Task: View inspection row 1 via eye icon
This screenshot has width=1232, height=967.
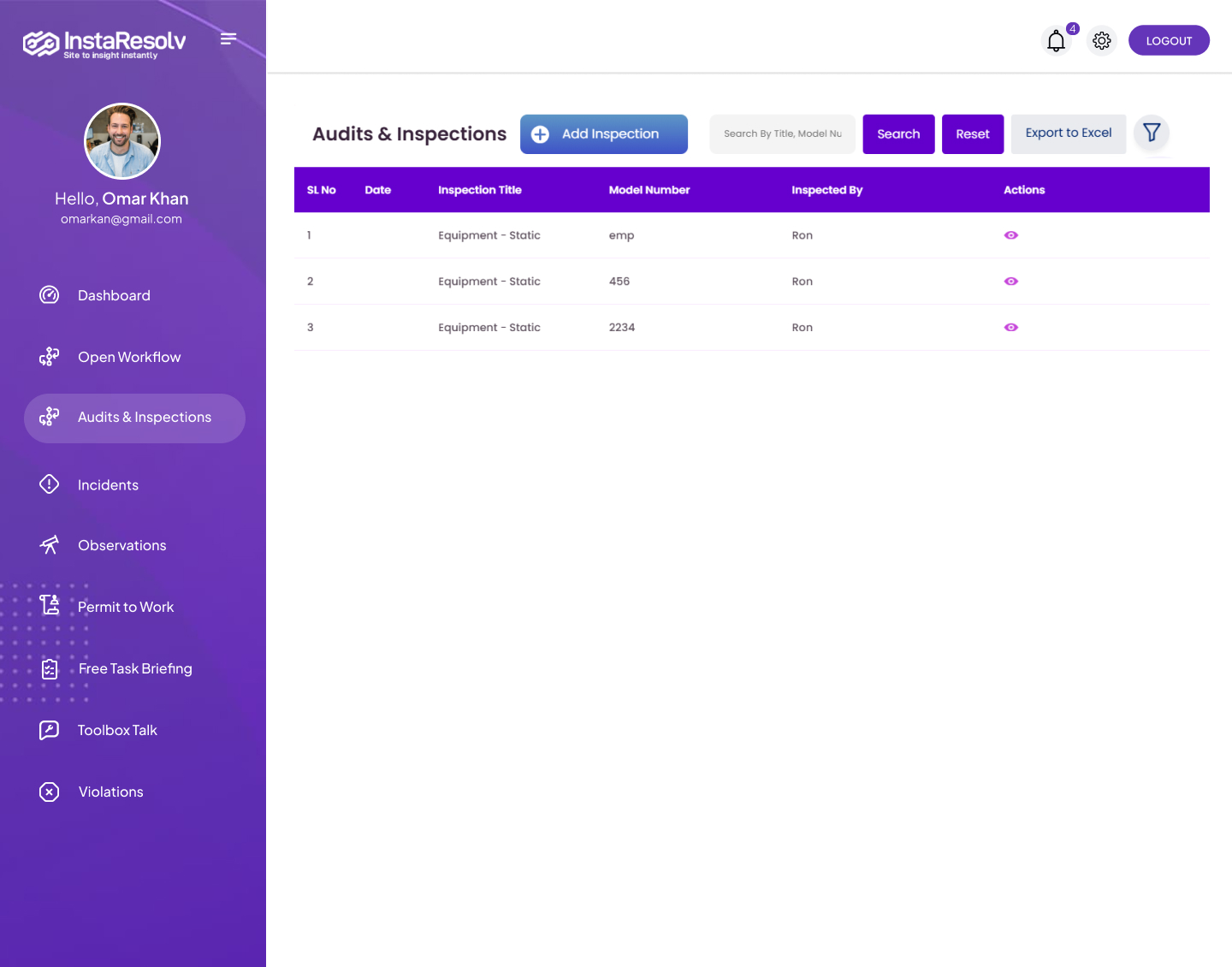Action: pyautogui.click(x=1010, y=235)
